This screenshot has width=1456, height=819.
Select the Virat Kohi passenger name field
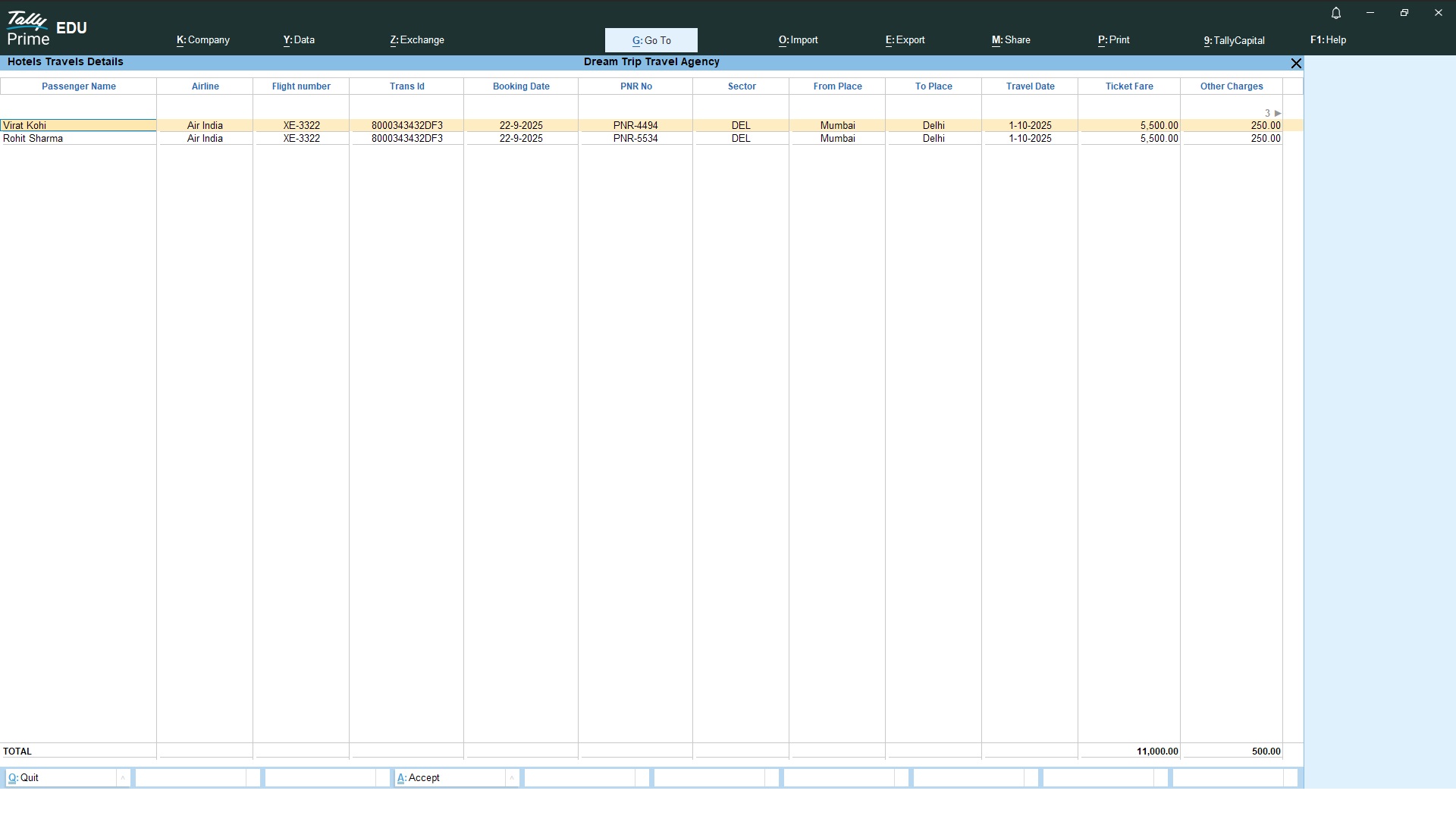(x=78, y=126)
